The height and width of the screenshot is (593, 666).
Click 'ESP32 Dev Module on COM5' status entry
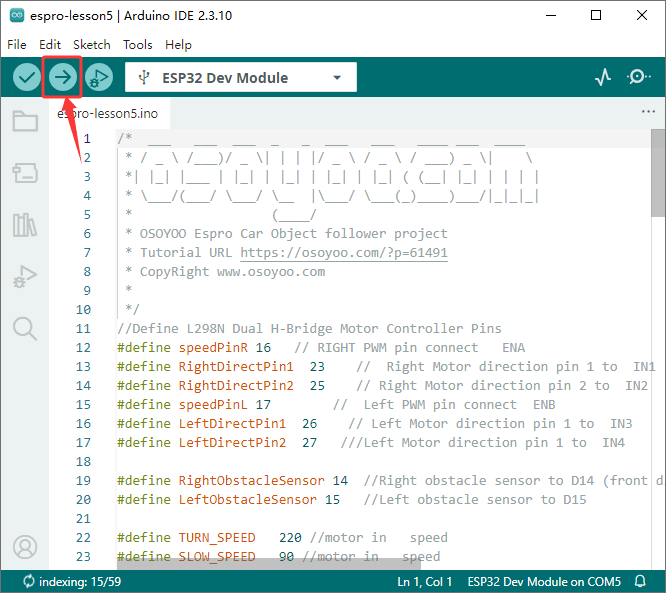tap(544, 582)
